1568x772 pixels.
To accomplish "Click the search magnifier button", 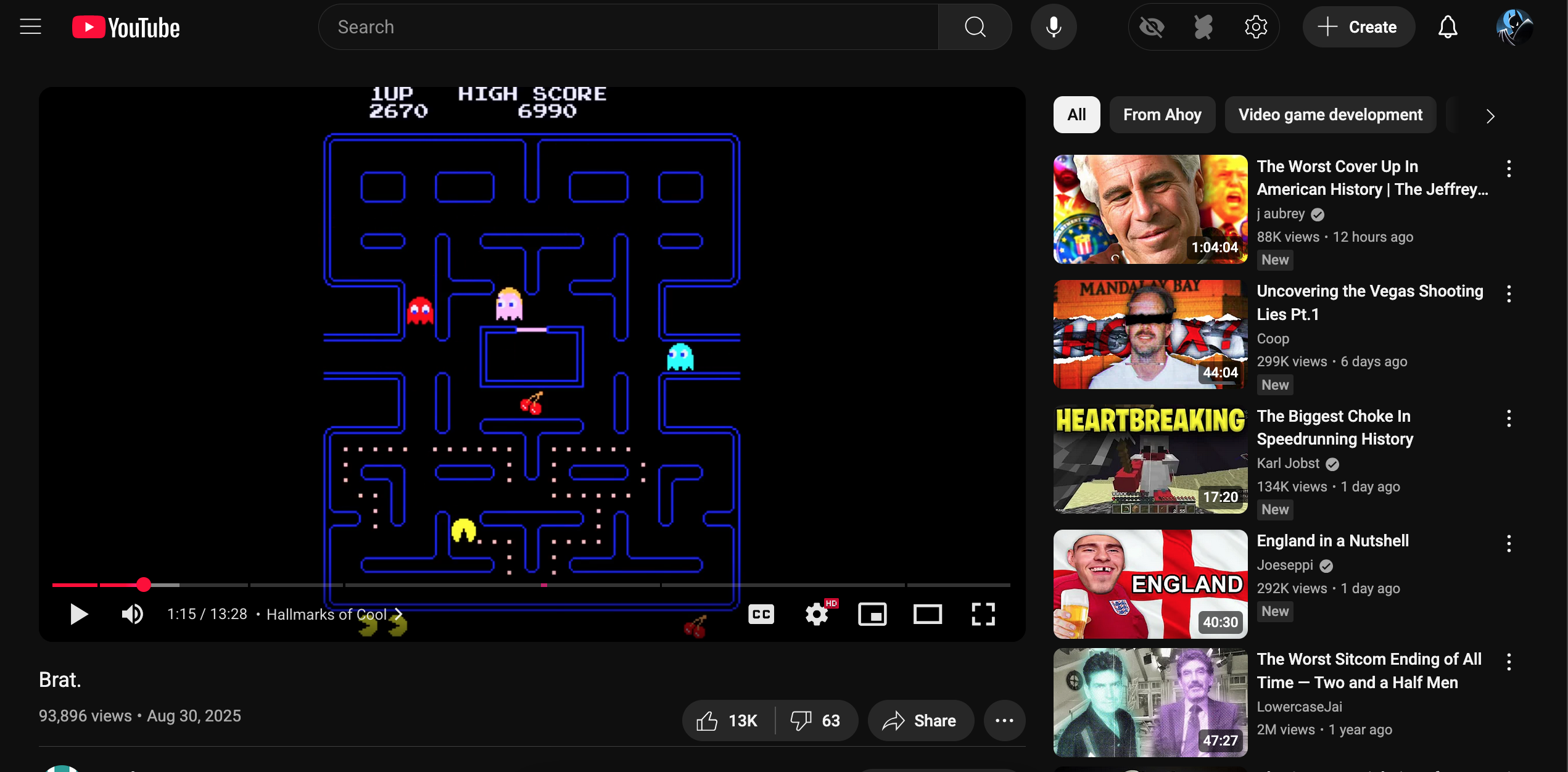I will click(x=975, y=27).
